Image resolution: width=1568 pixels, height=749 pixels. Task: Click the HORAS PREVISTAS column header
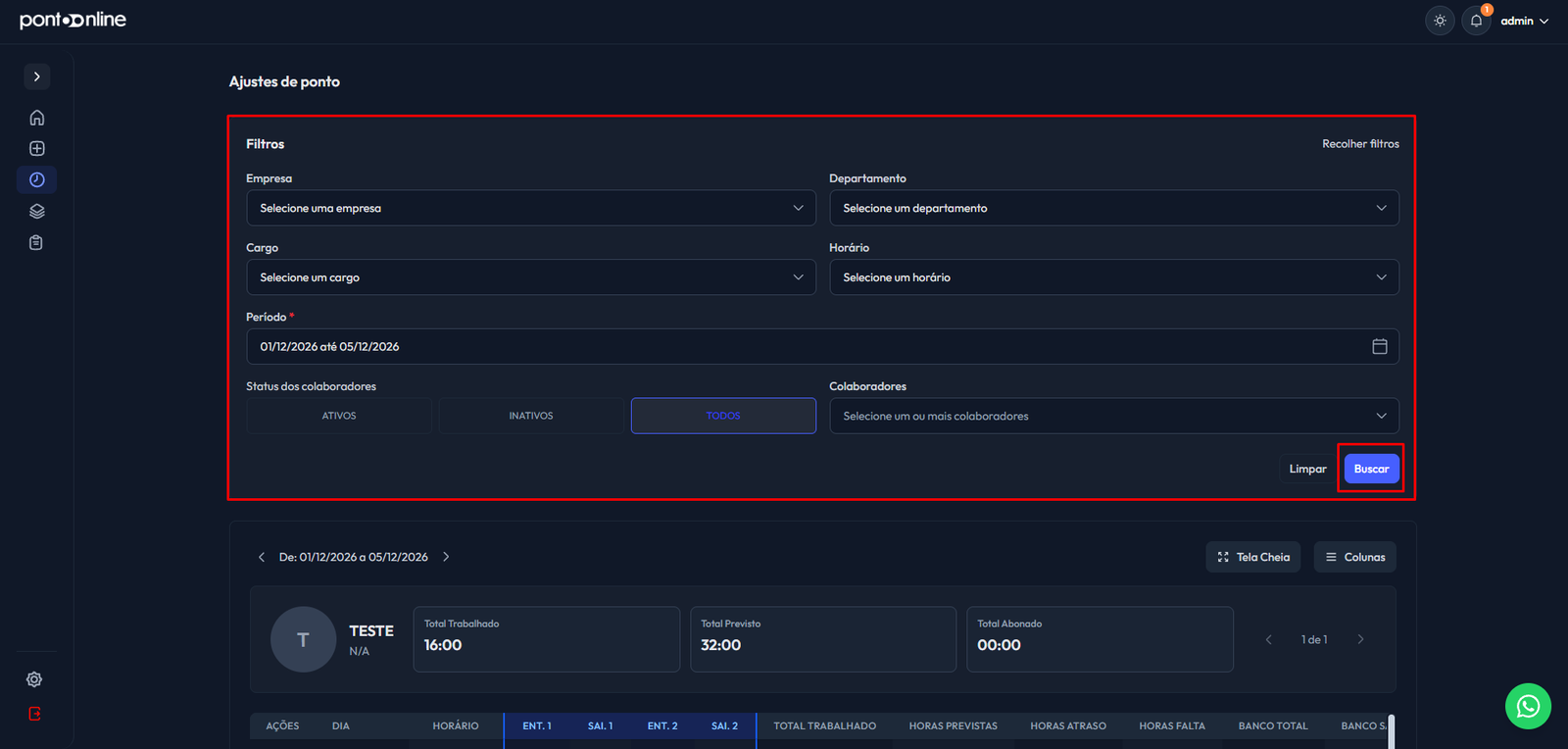click(x=953, y=726)
